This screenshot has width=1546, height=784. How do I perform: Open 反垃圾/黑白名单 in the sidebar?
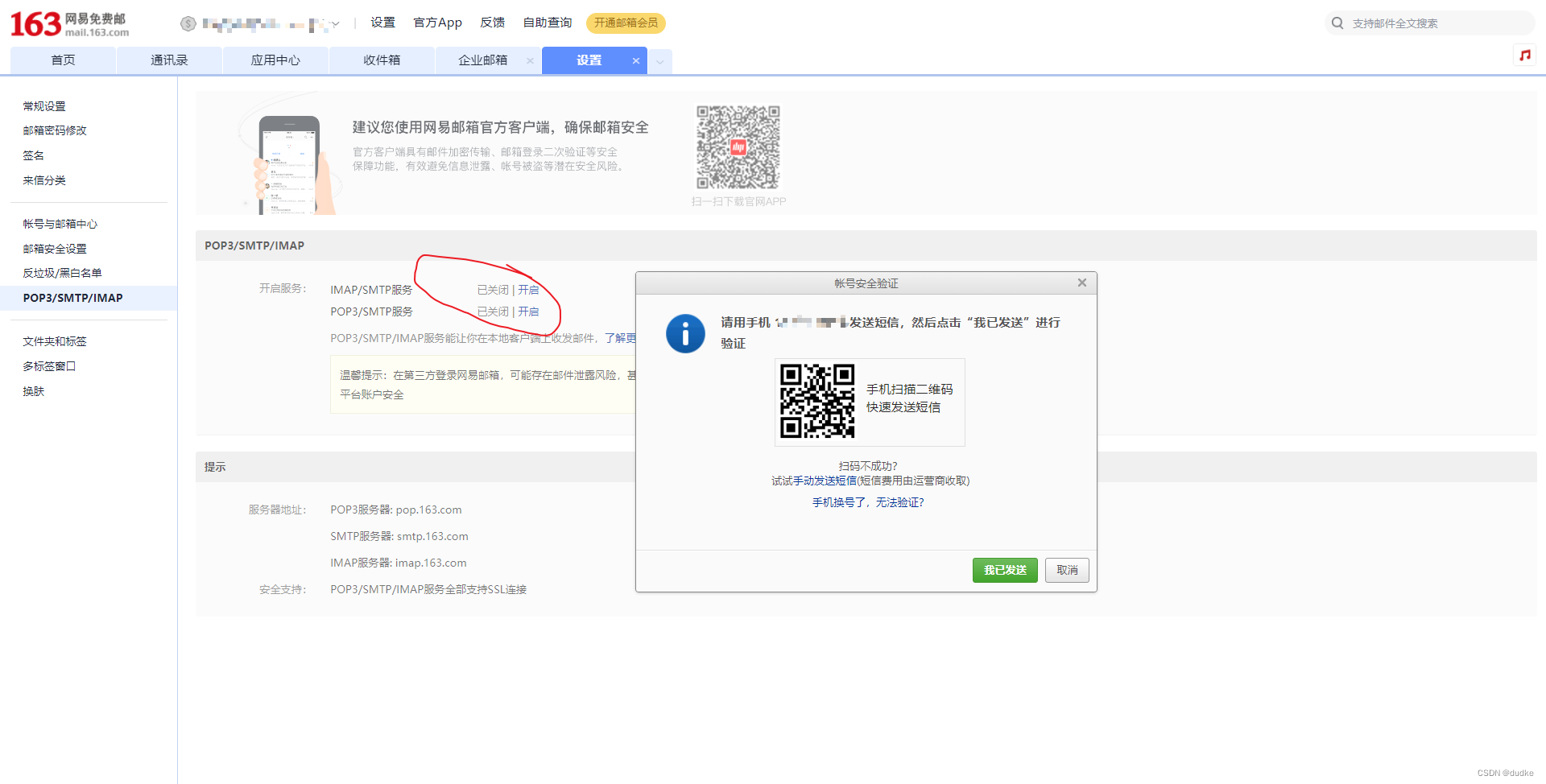click(x=62, y=273)
